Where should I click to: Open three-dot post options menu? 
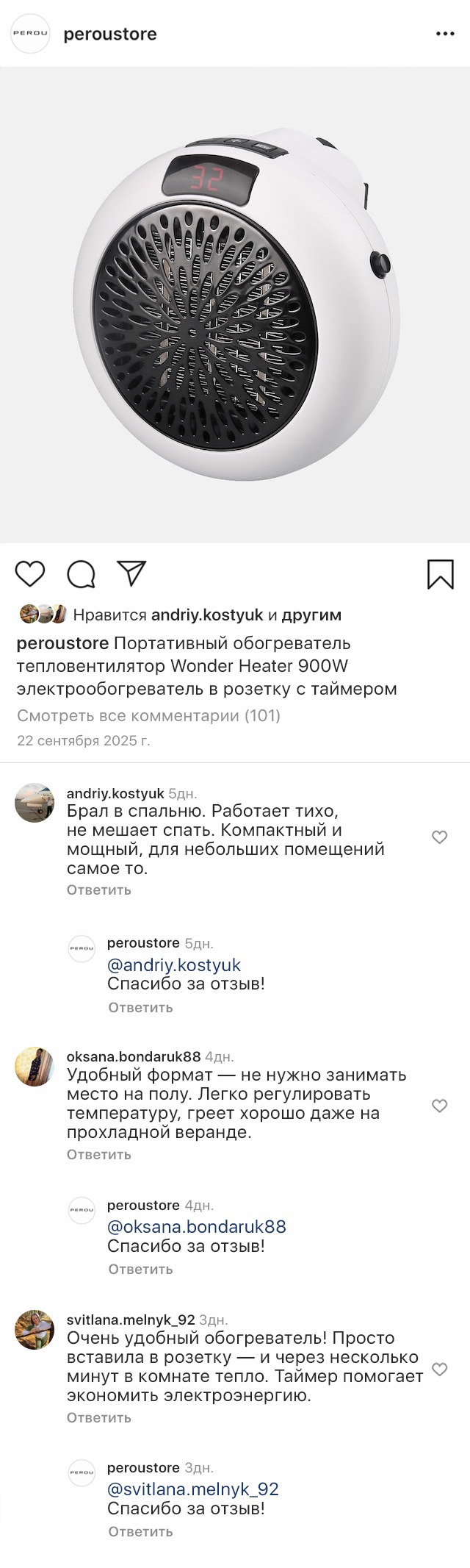coord(445,35)
